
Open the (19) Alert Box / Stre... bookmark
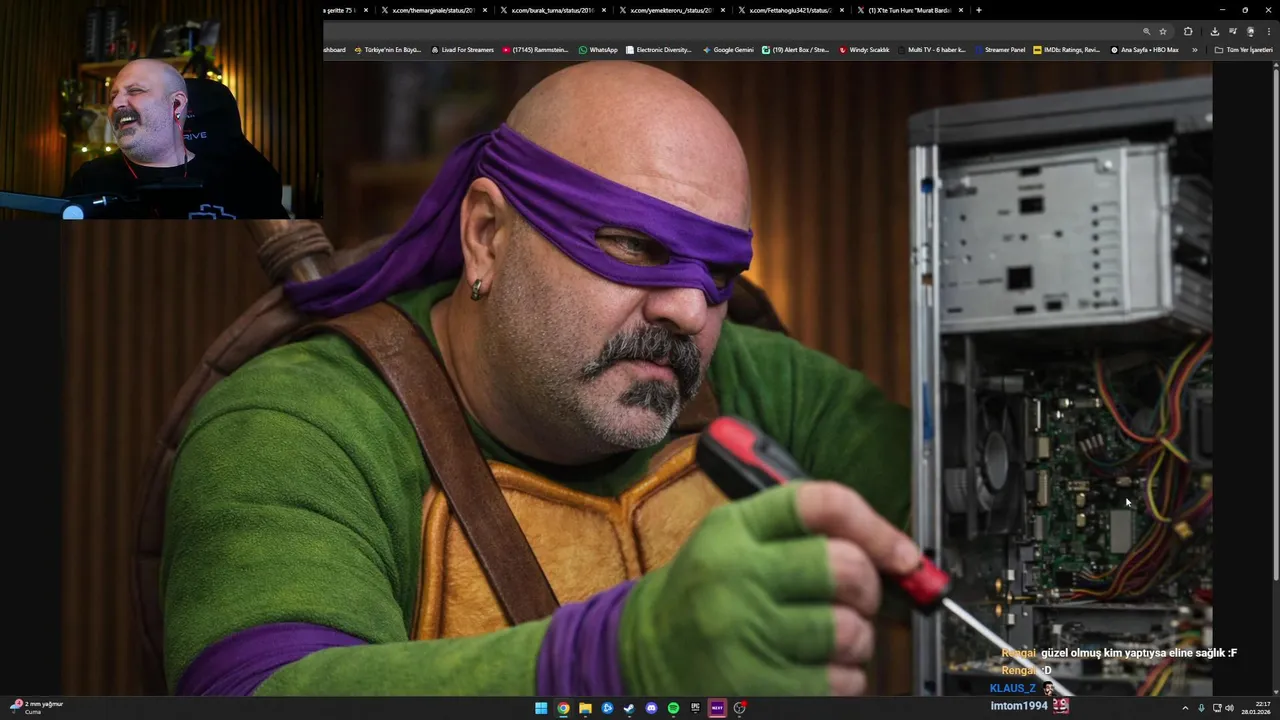(x=795, y=49)
